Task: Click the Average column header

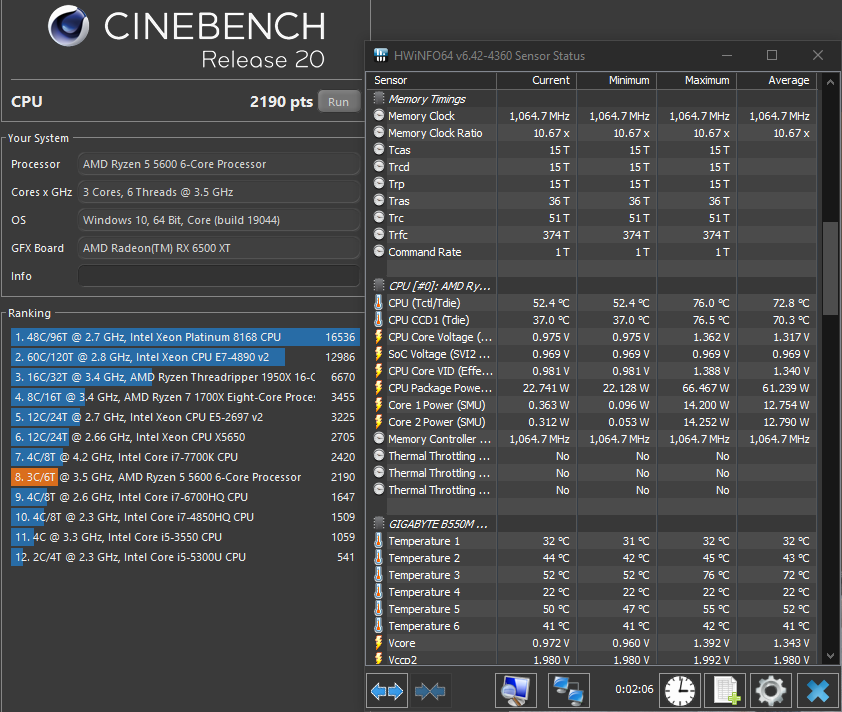Action: 776,80
